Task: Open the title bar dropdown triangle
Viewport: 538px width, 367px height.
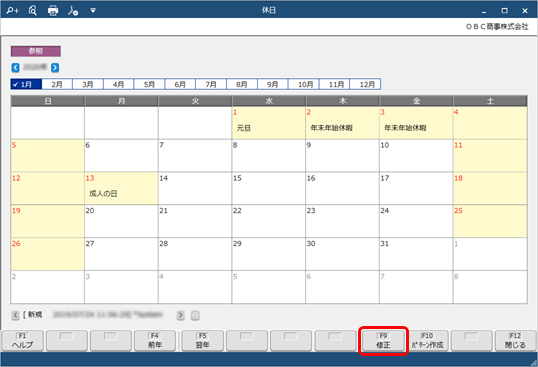Action: [93, 11]
